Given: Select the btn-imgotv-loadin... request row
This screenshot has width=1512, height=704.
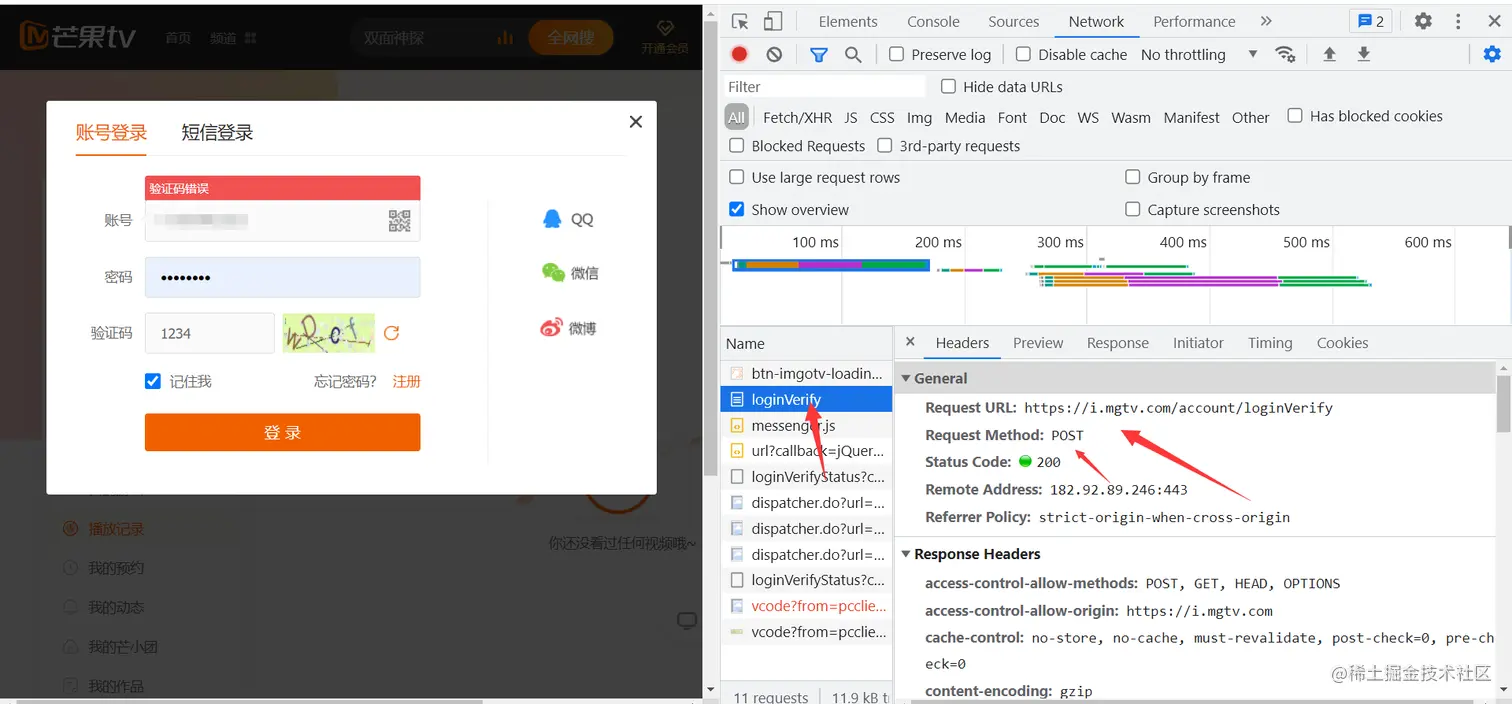Looking at the screenshot, I should pyautogui.click(x=806, y=373).
